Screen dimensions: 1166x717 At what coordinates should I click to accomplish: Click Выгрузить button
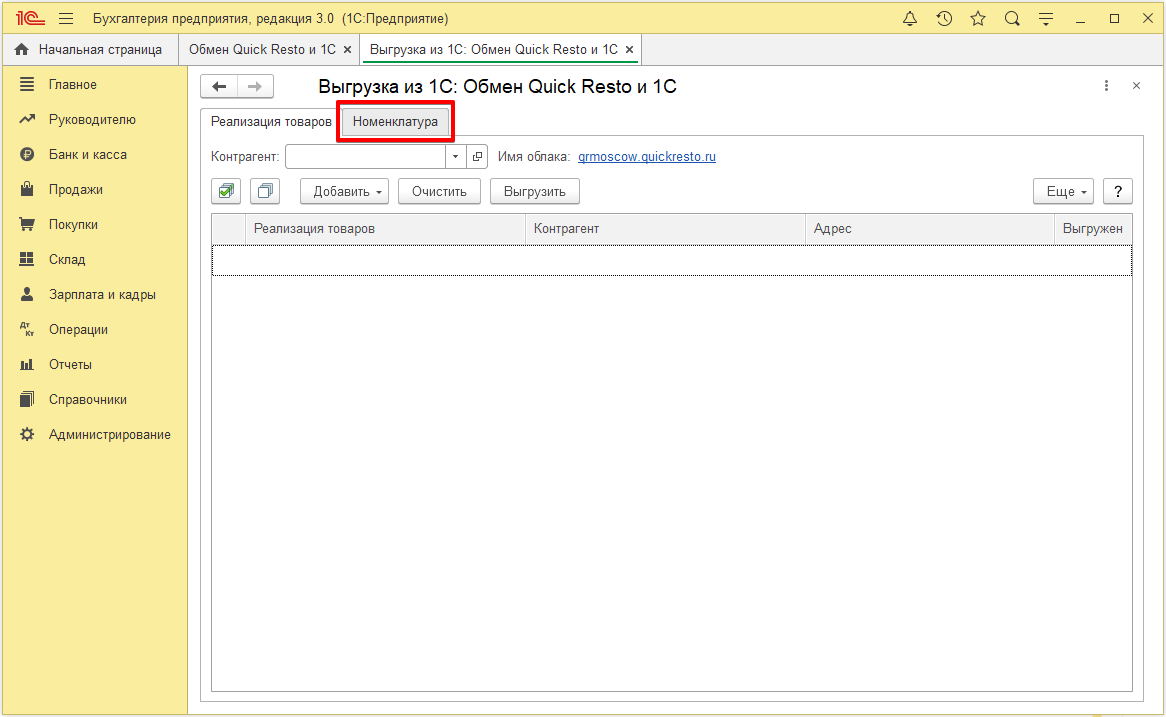click(x=535, y=192)
